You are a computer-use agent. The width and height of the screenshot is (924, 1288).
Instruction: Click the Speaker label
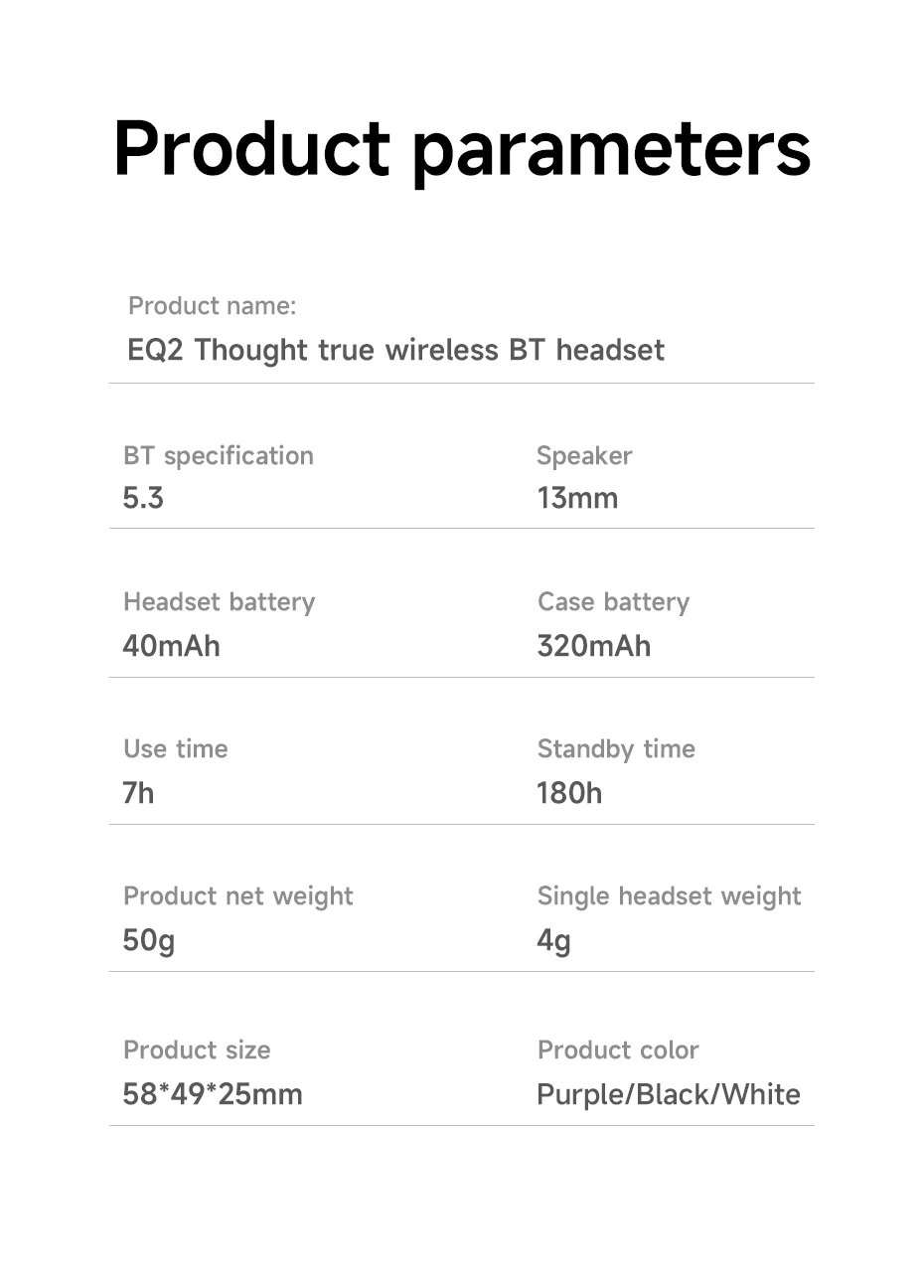pyautogui.click(x=583, y=456)
